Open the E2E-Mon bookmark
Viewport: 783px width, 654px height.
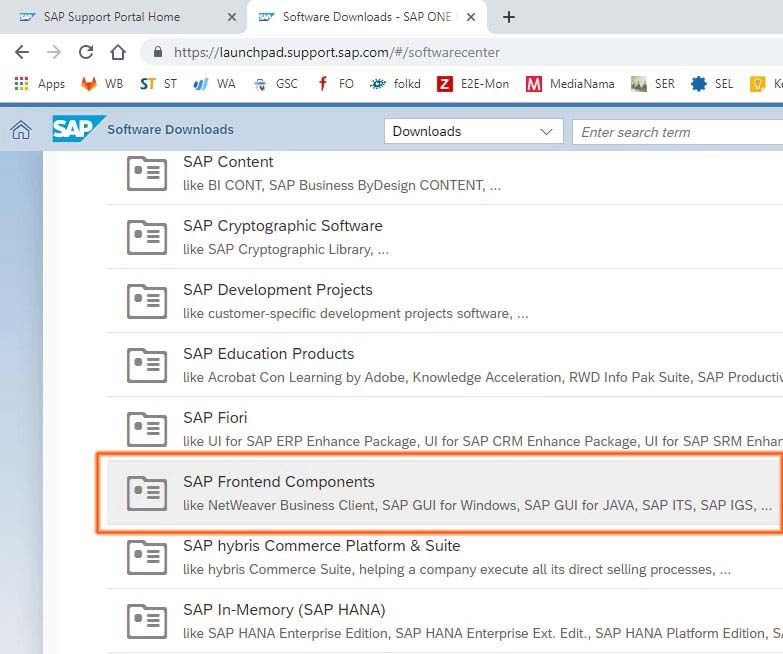click(x=472, y=84)
